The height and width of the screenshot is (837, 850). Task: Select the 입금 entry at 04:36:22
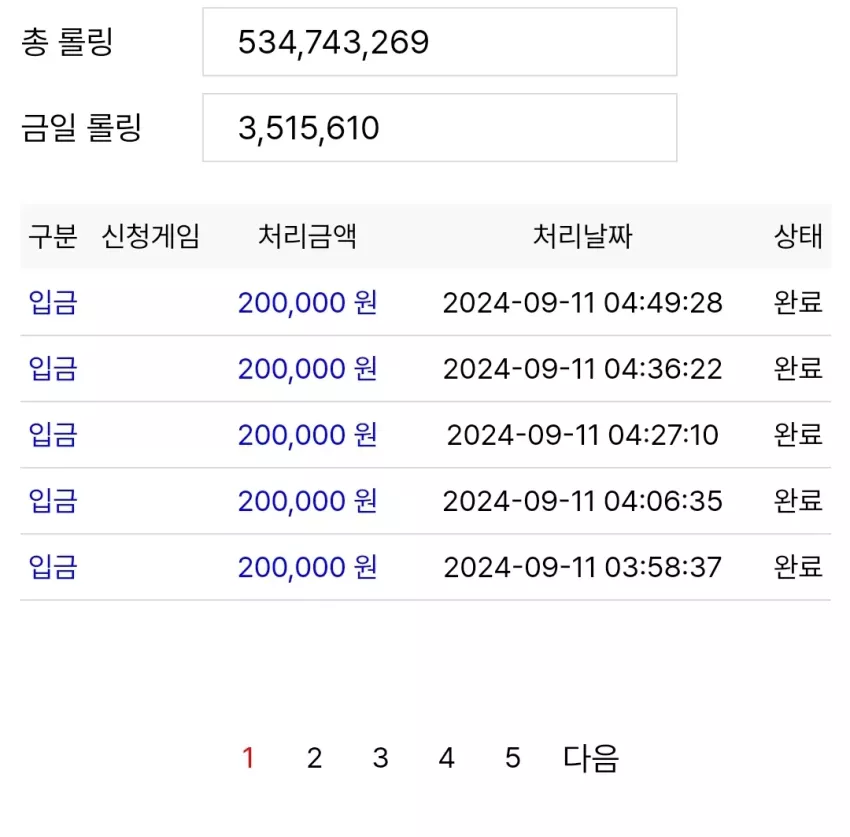pos(53,369)
